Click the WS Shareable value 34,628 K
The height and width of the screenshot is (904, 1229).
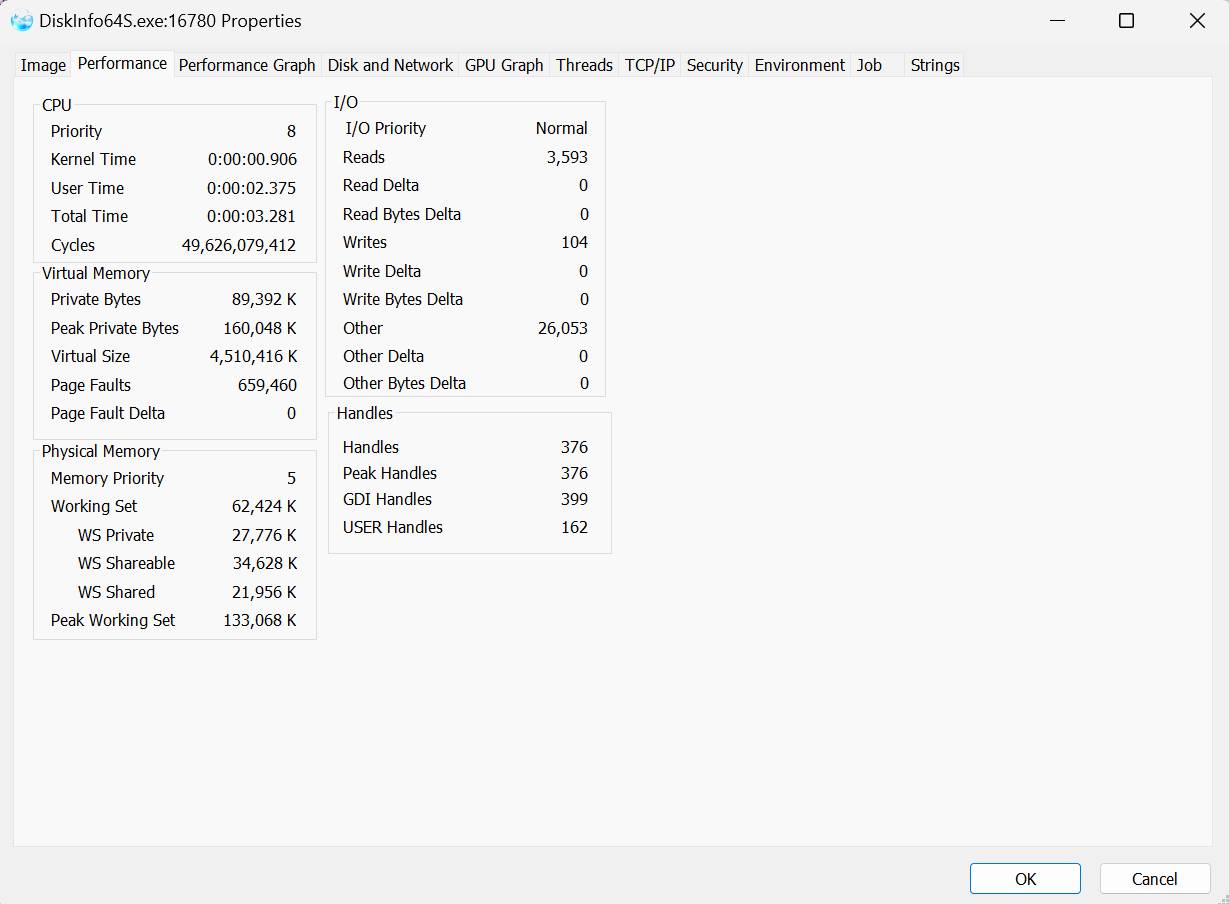tap(264, 563)
